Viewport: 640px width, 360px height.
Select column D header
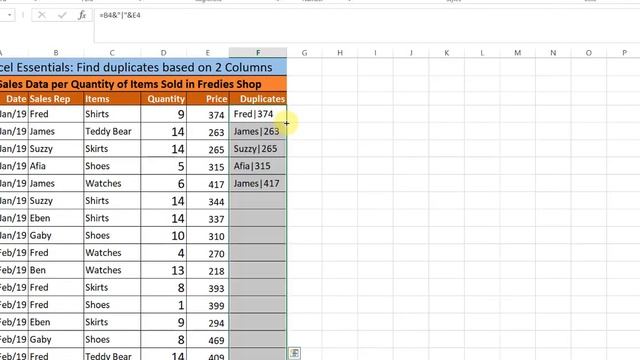[164, 53]
